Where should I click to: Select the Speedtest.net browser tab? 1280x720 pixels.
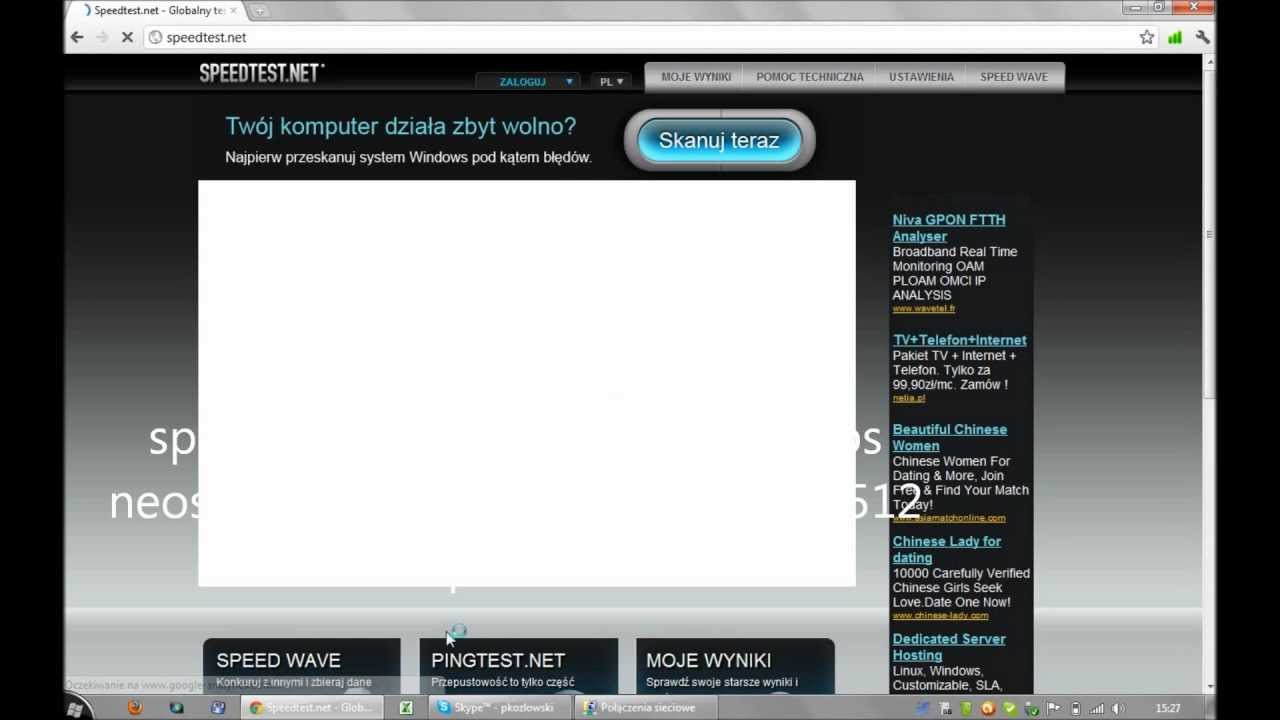[x=155, y=11]
